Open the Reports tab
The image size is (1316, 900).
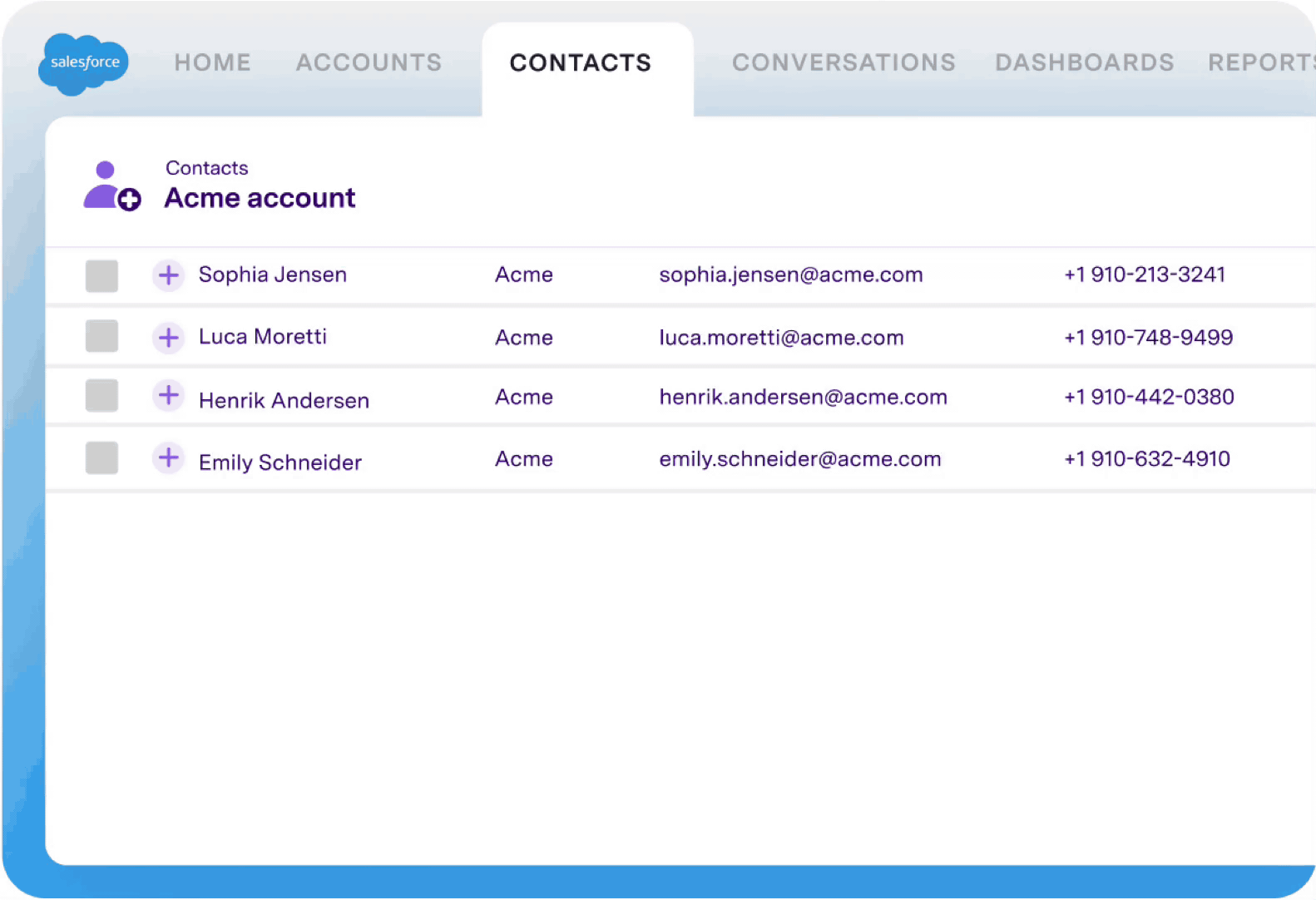pos(1261,62)
